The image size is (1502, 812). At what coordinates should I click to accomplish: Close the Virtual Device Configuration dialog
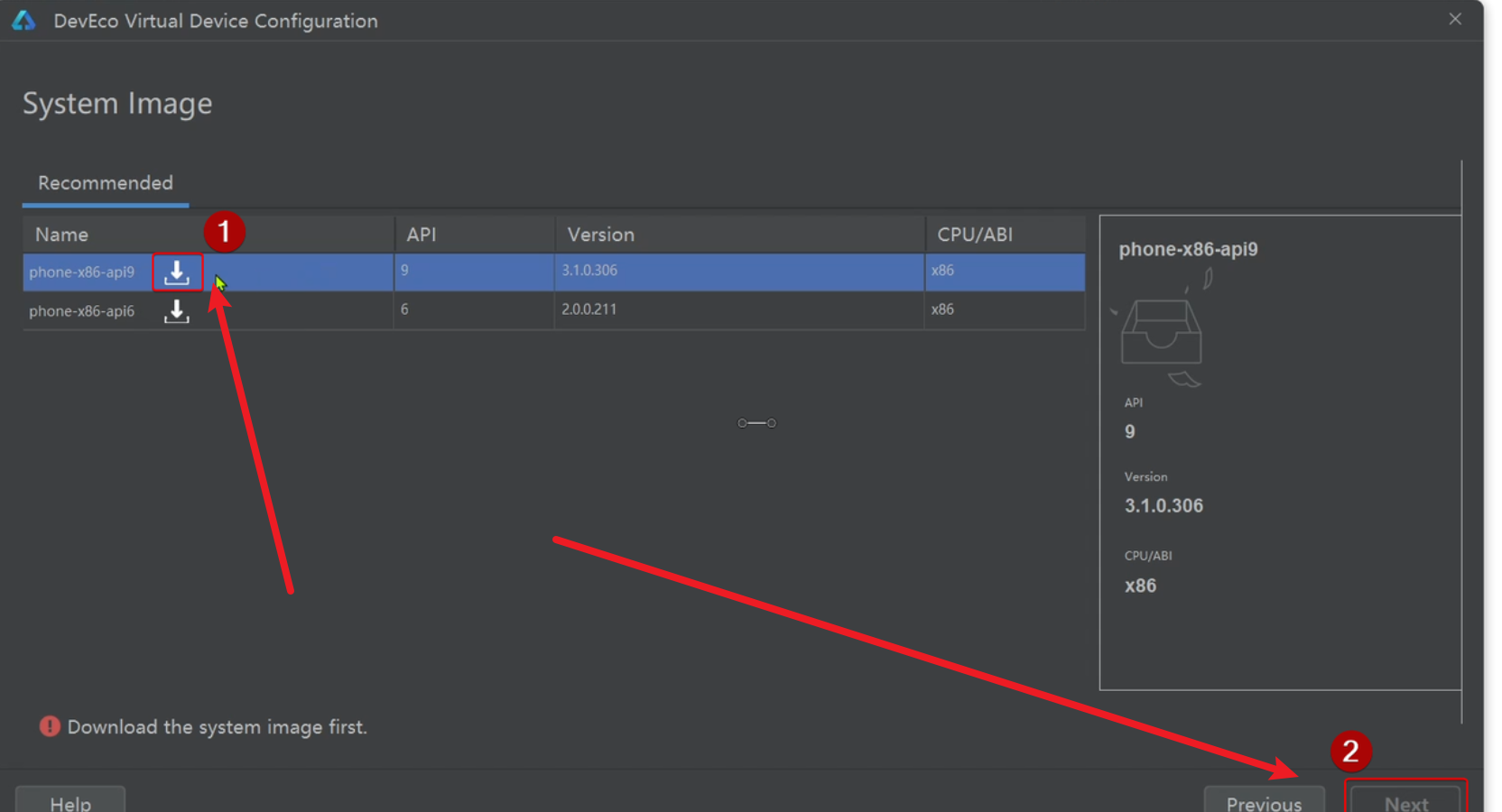1455,19
